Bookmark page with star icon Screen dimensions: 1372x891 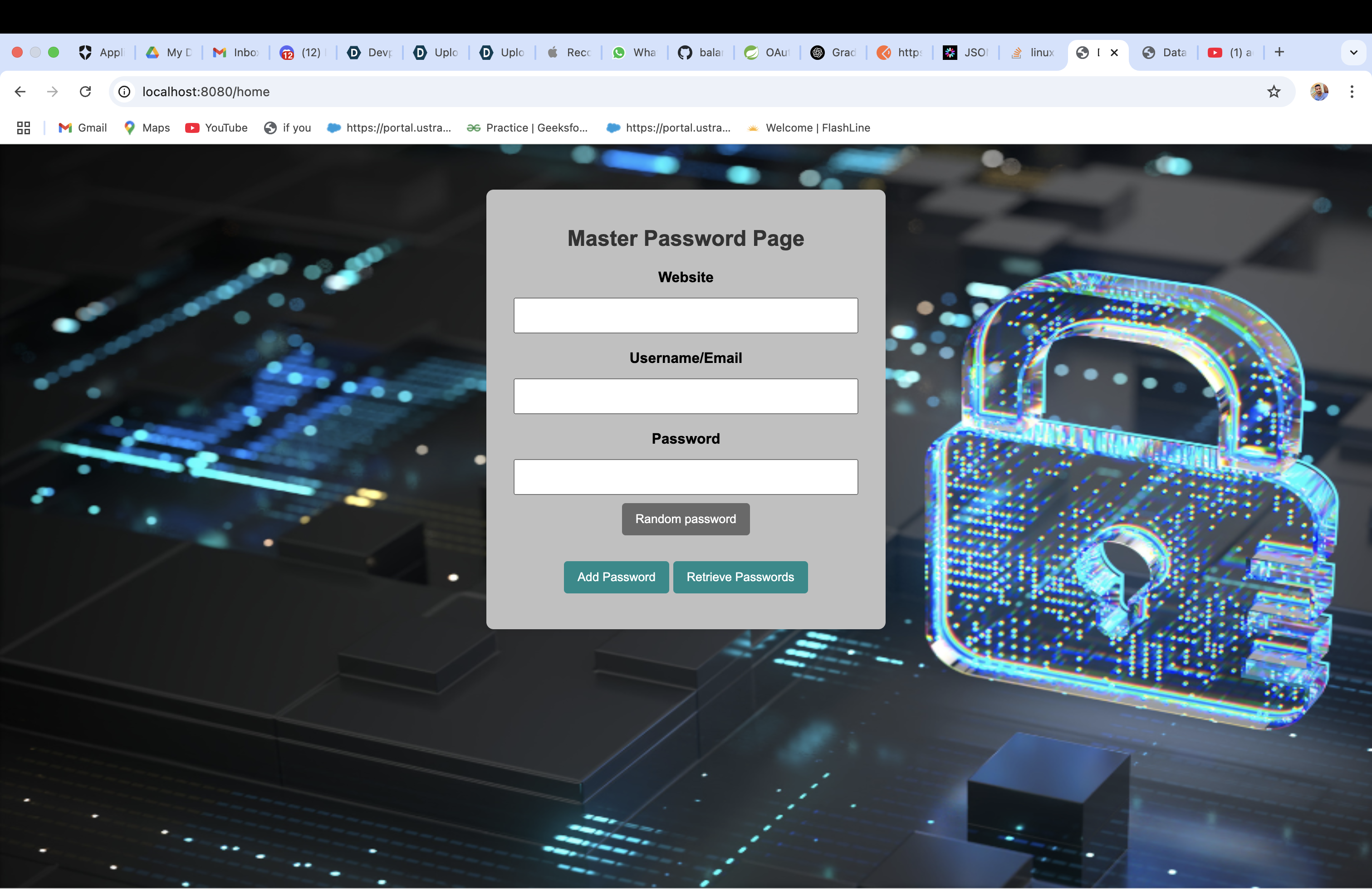pos(1274,92)
